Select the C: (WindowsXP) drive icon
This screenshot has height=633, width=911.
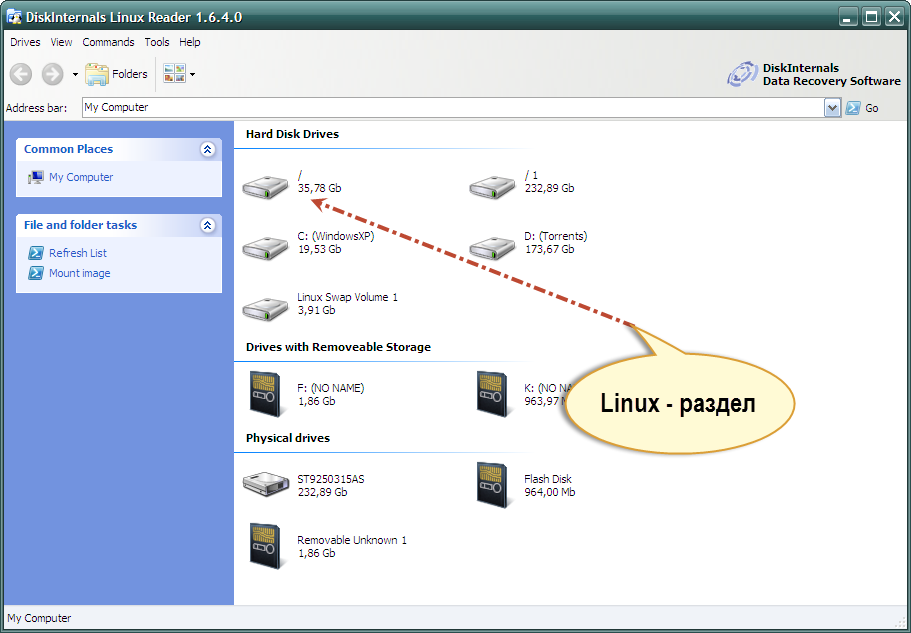(x=265, y=246)
